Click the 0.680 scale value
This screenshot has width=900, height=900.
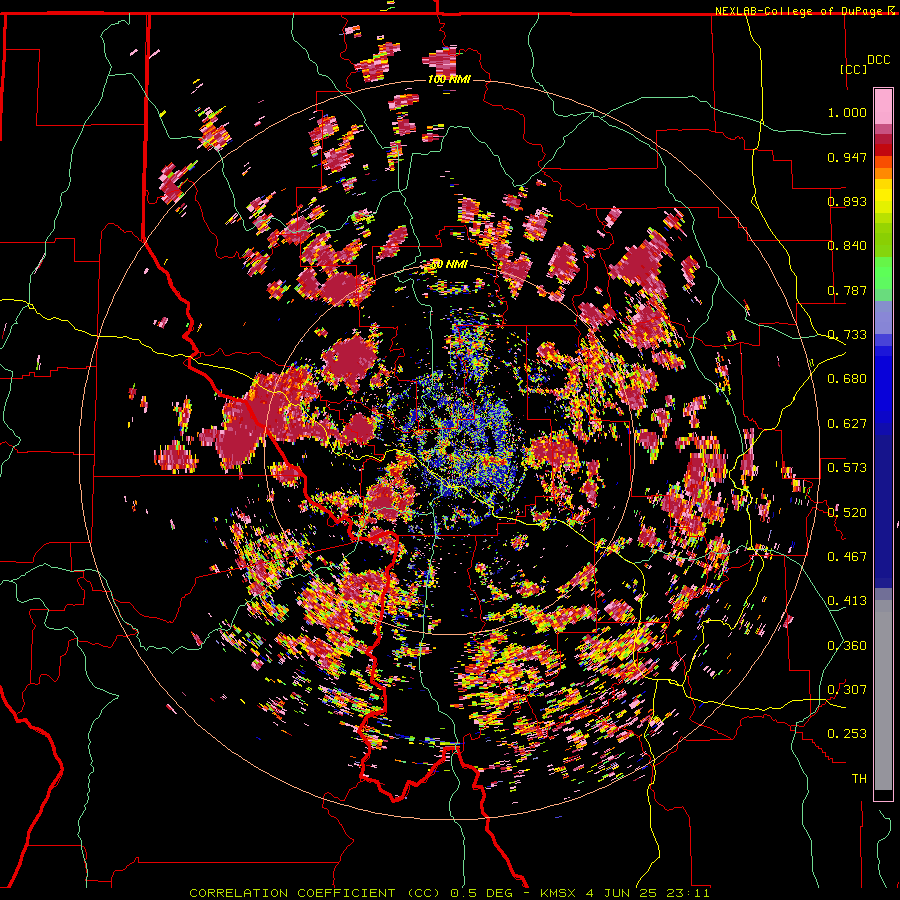pos(847,379)
